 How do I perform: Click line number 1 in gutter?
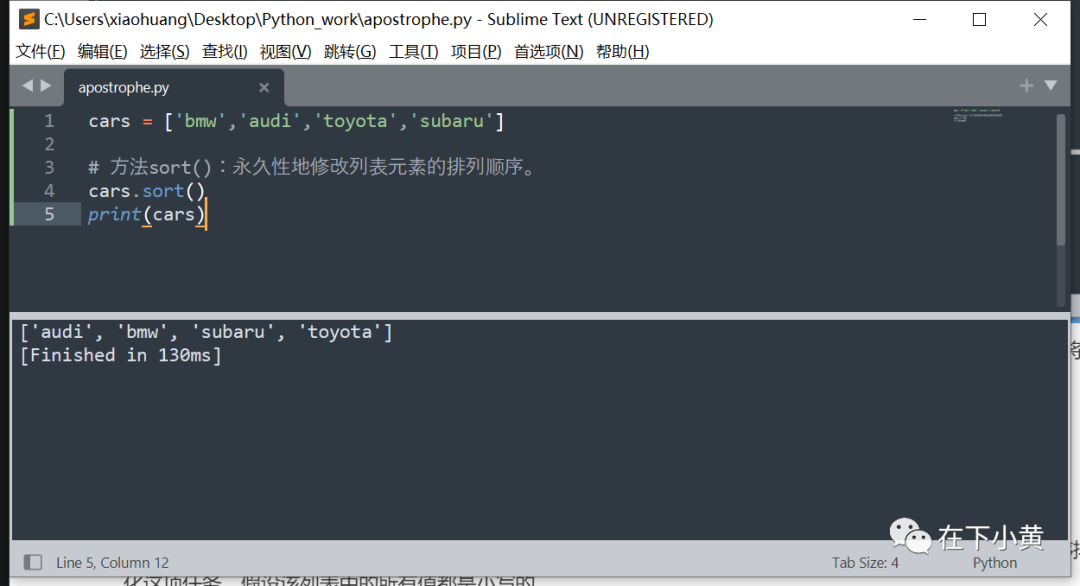pyautogui.click(x=49, y=121)
